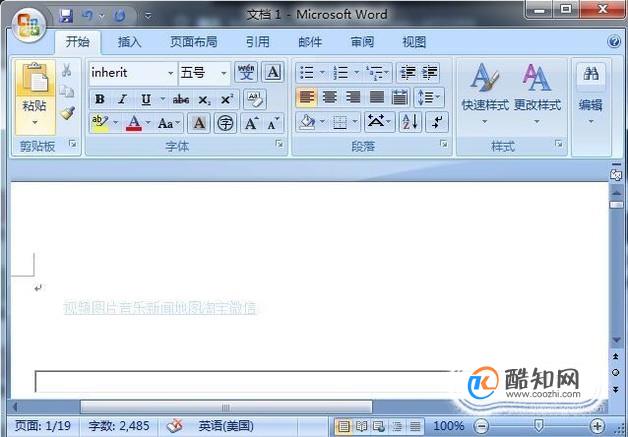The image size is (628, 437).
Task: Open the 编辑 editing menu
Action: [591, 93]
